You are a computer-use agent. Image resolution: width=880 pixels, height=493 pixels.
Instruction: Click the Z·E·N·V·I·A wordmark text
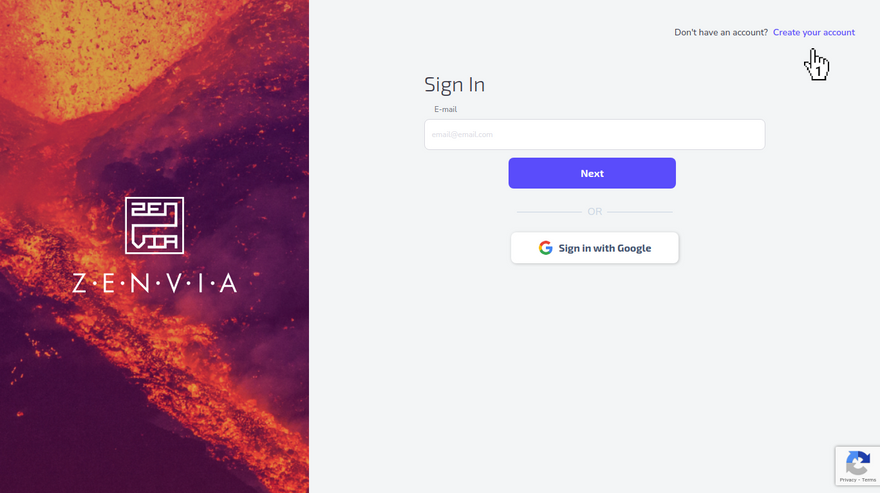154,284
